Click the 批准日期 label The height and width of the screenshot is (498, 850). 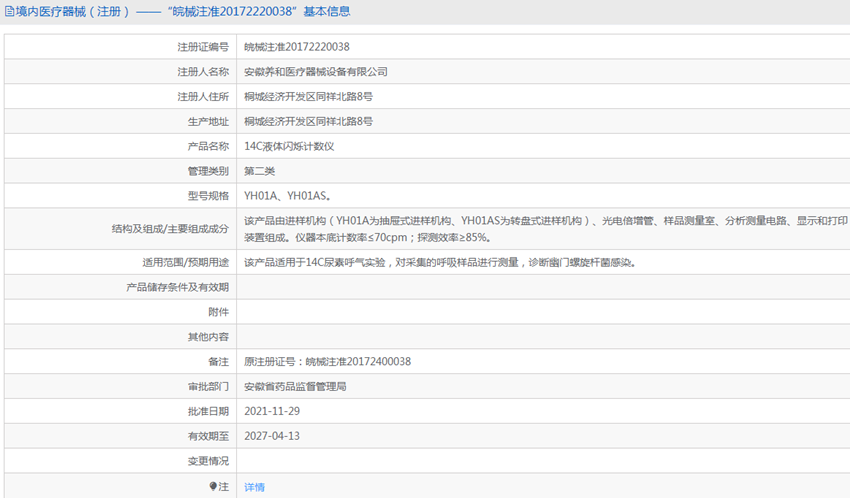pyautogui.click(x=208, y=412)
